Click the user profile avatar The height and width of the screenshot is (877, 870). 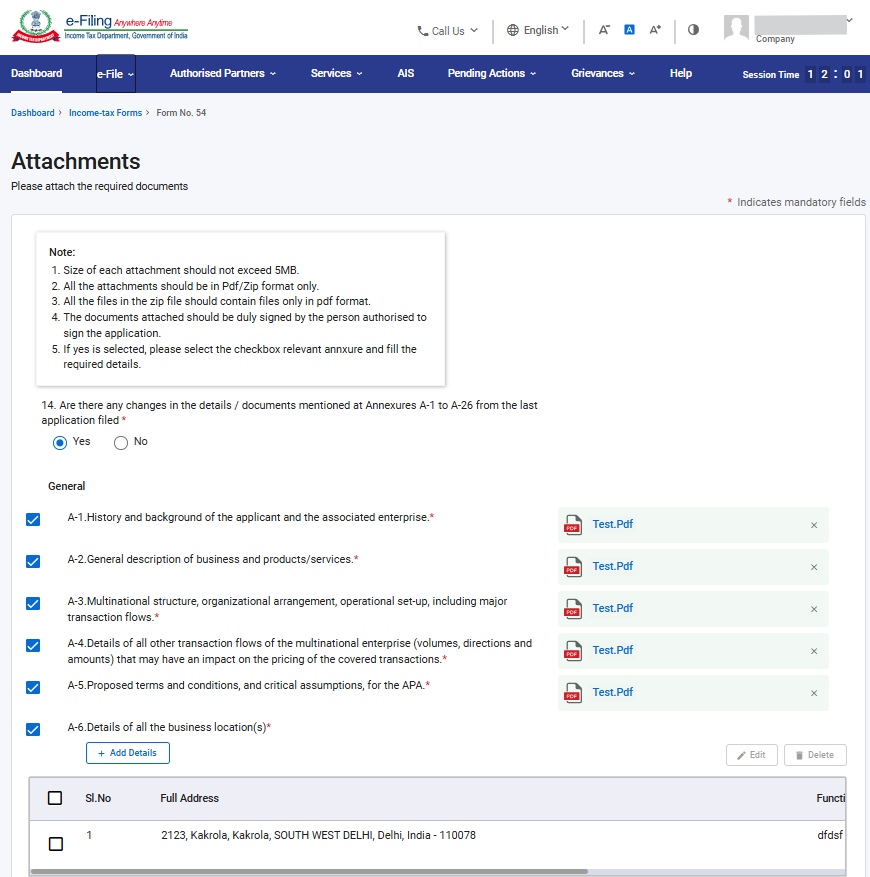736,29
